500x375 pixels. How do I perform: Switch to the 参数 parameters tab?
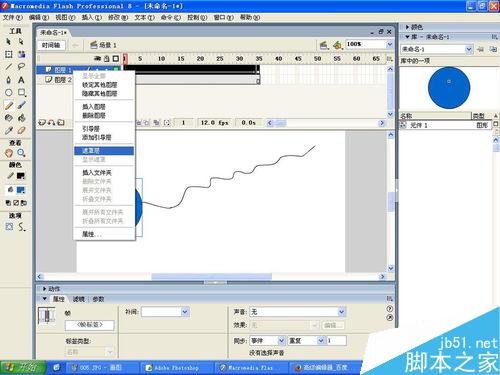point(98,299)
